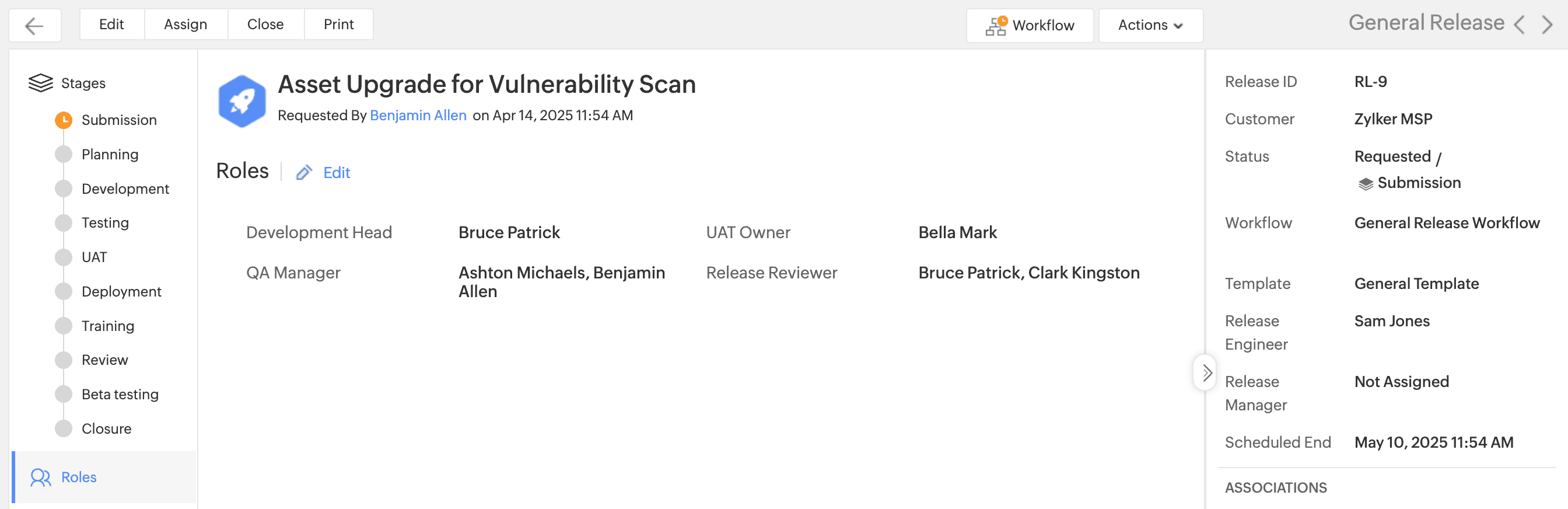Select the Closure stage
This screenshot has height=509, width=1568.
(106, 428)
